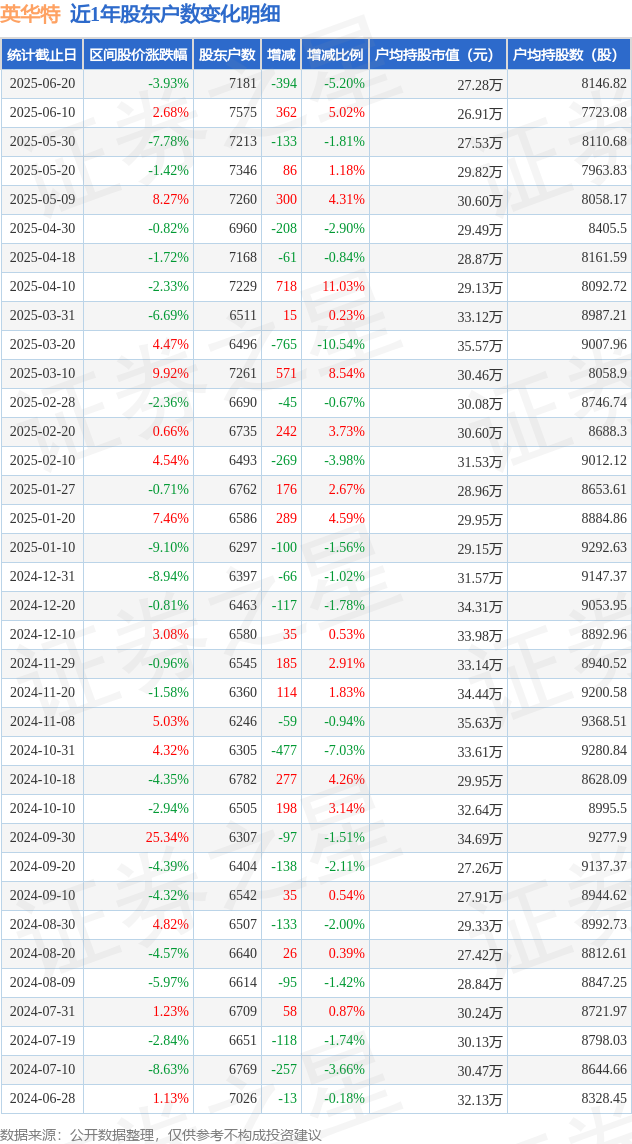Click the 区间股价涨跌幅 column header
The image size is (632, 1144).
pyautogui.click(x=139, y=55)
